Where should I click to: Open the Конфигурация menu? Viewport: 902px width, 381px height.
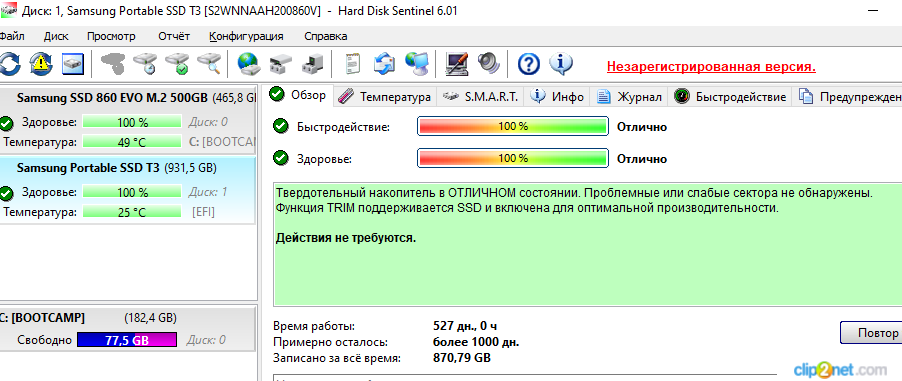(246, 36)
